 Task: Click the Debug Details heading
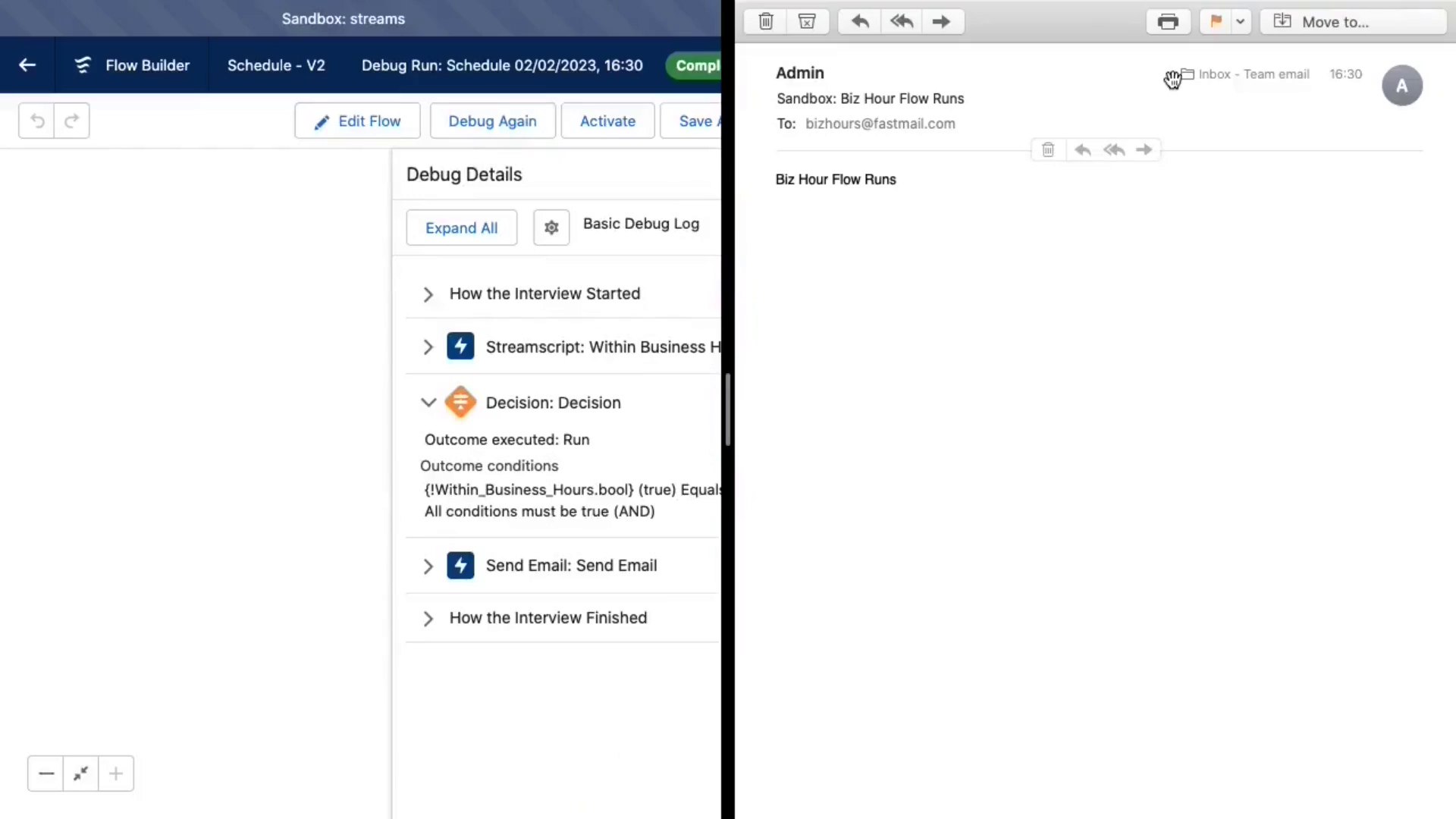(464, 174)
